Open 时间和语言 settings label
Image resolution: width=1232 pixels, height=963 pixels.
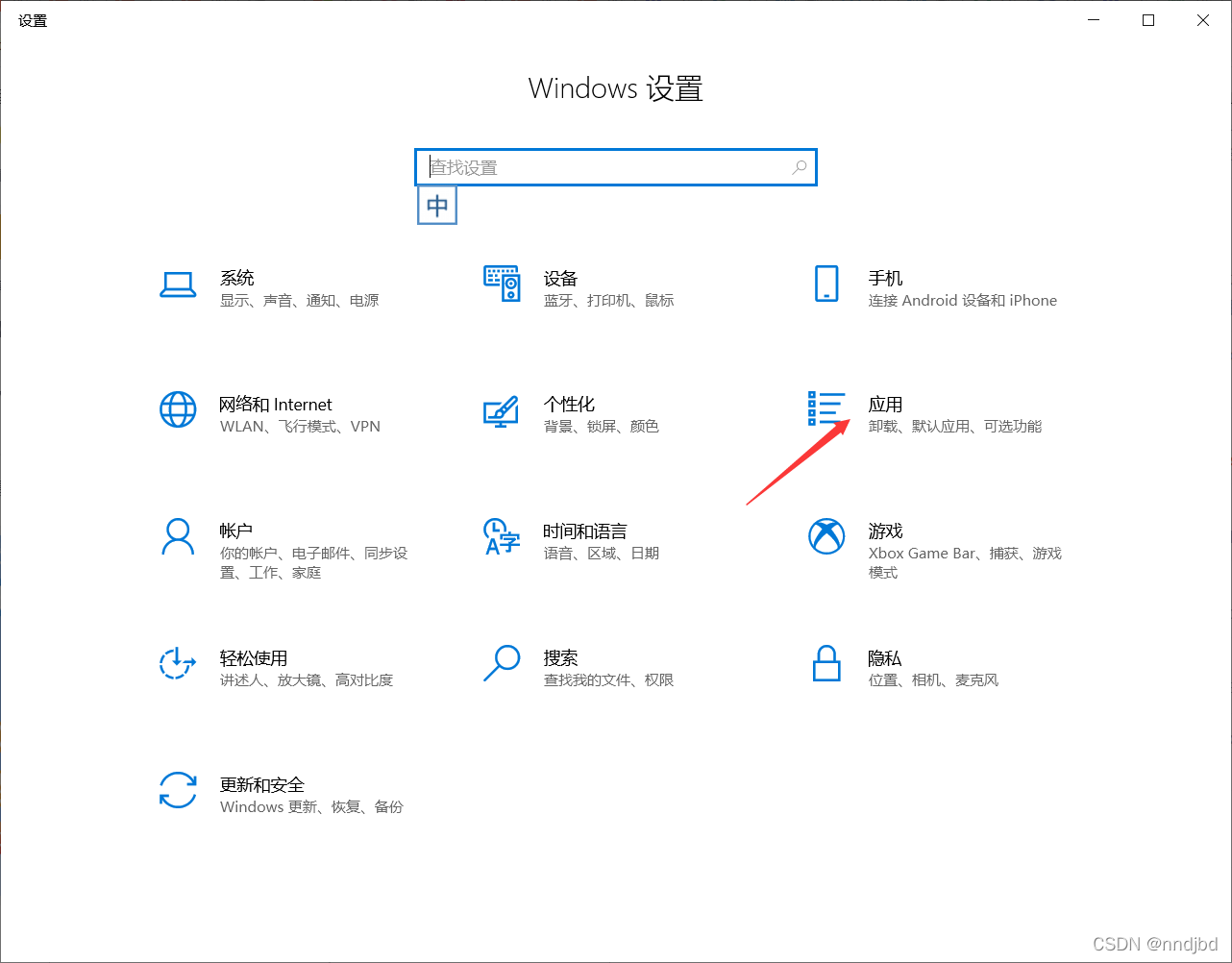pyautogui.click(x=585, y=531)
